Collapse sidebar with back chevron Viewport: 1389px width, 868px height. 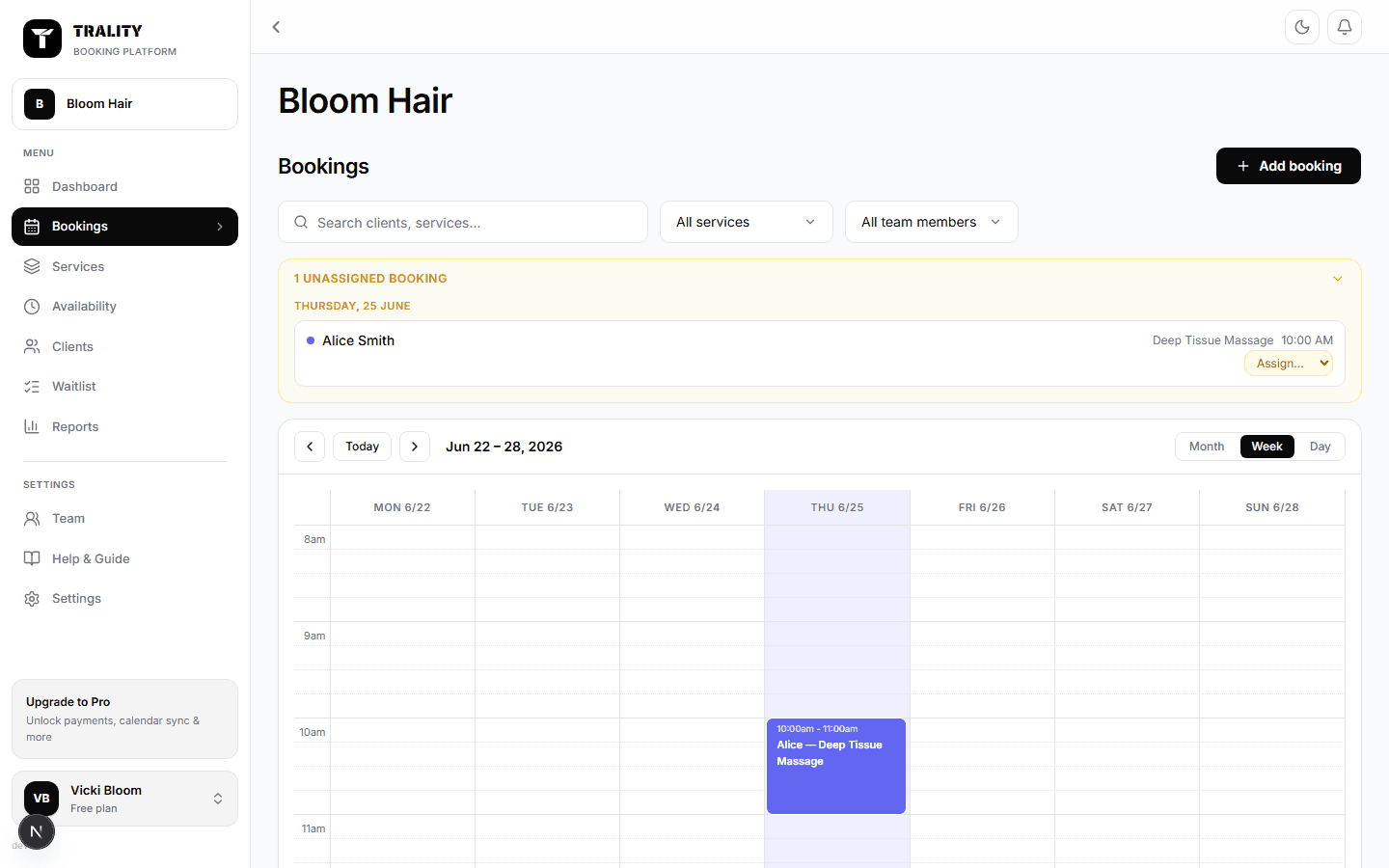click(276, 27)
